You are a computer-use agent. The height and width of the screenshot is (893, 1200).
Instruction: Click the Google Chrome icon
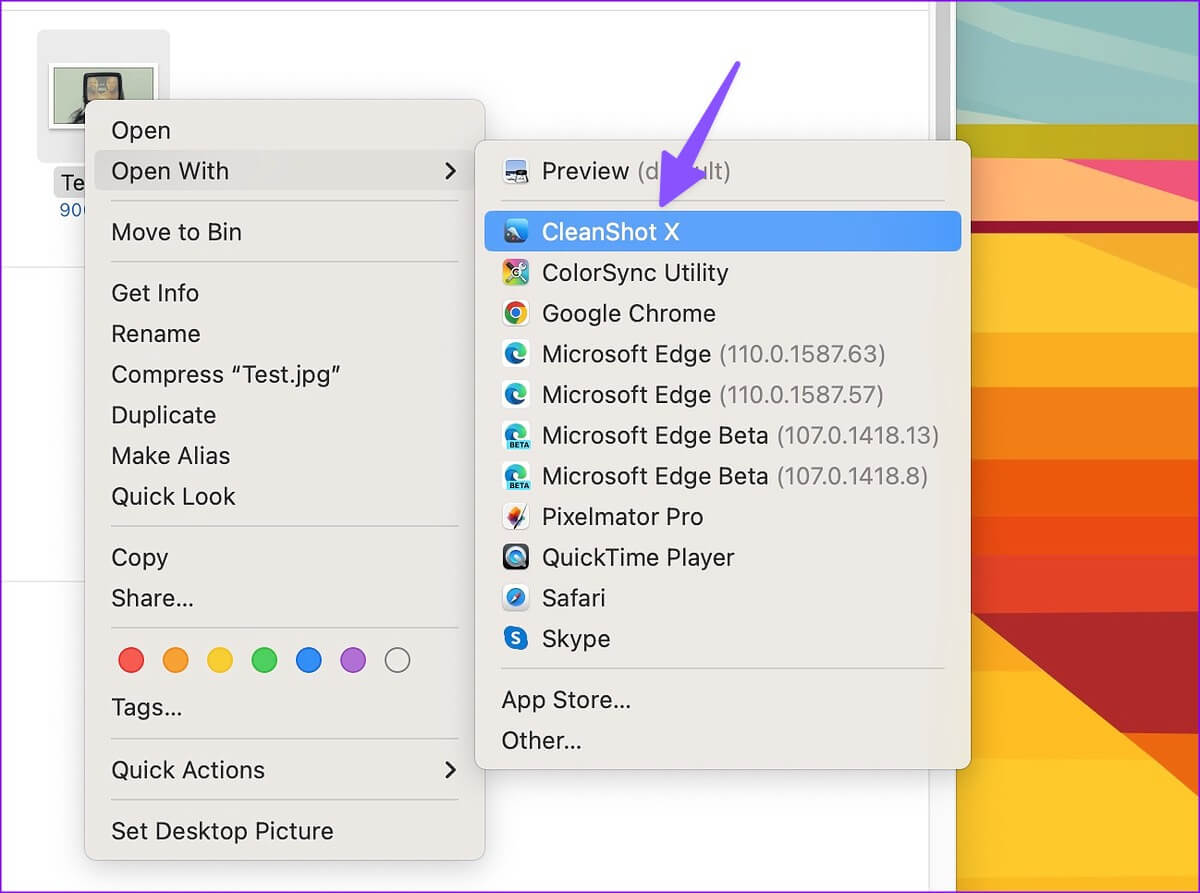[516, 314]
